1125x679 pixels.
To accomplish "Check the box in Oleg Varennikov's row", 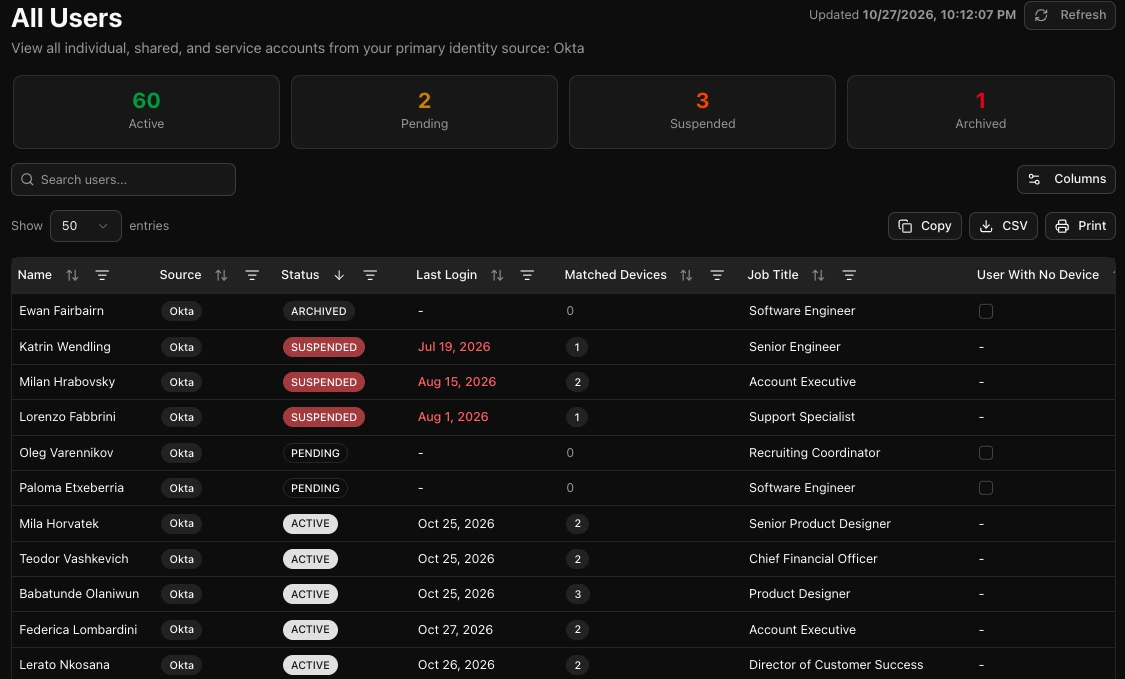I will click(986, 453).
